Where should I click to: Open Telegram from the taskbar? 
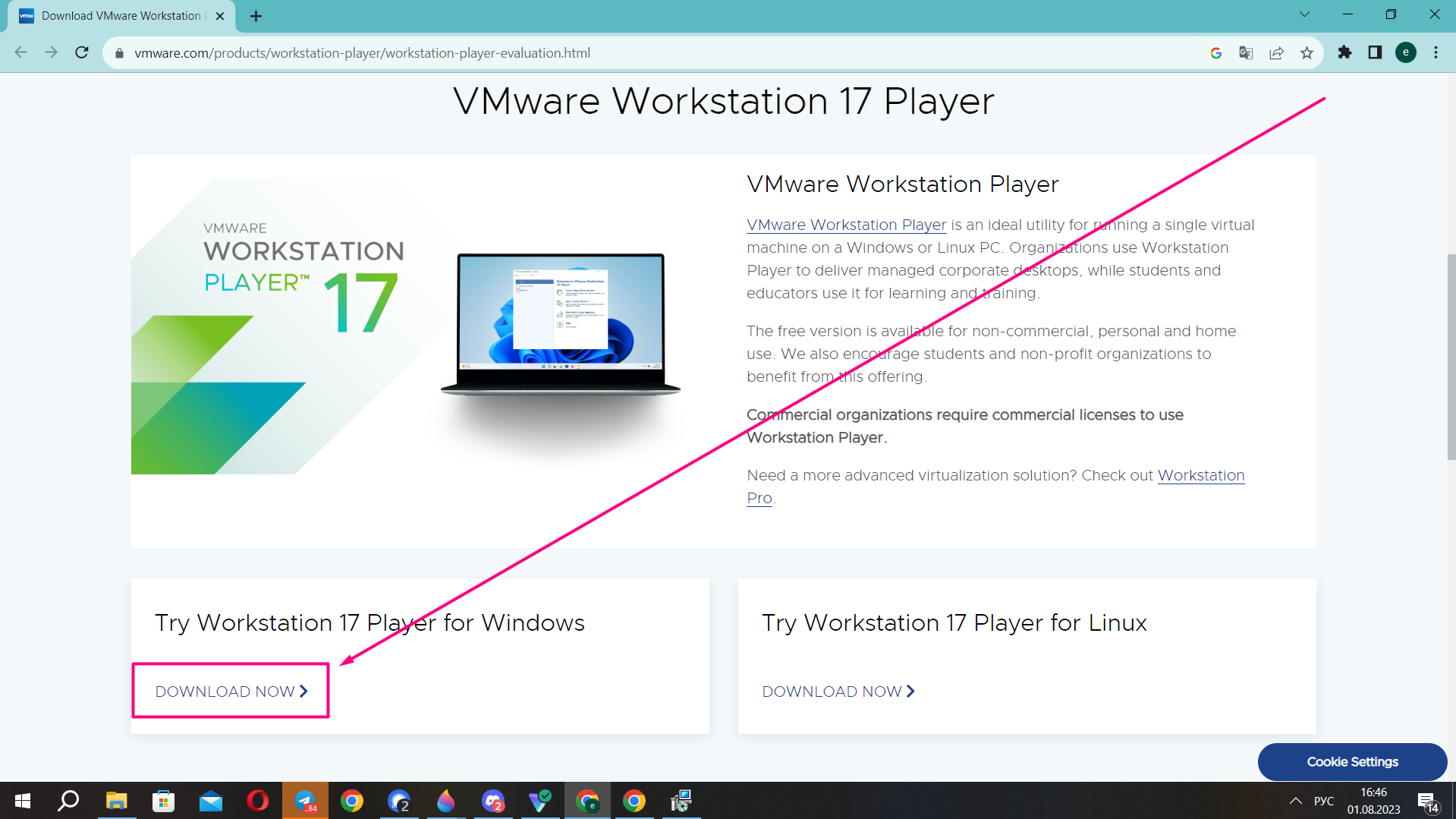coord(305,800)
